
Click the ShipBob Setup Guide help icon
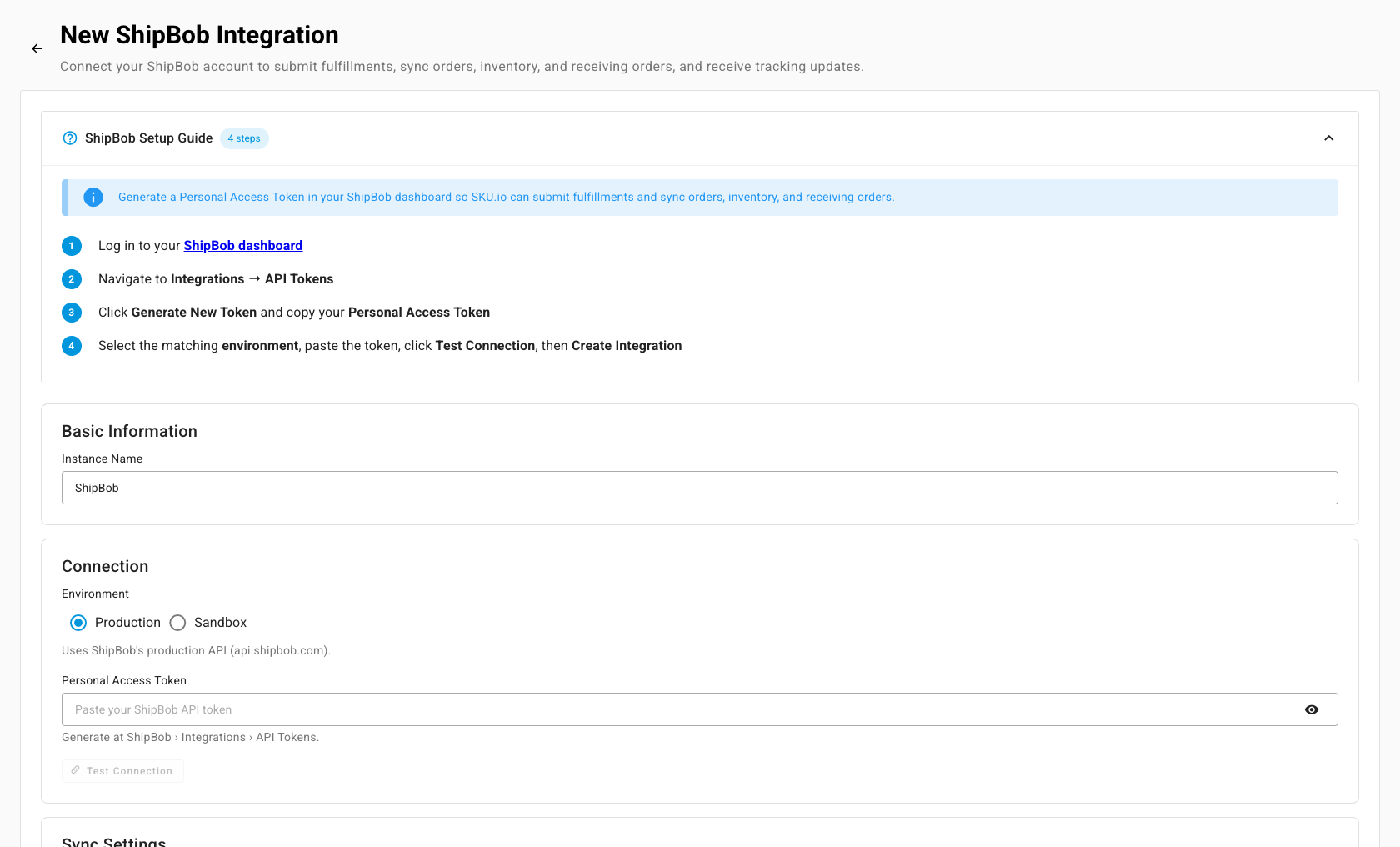pyautogui.click(x=70, y=138)
